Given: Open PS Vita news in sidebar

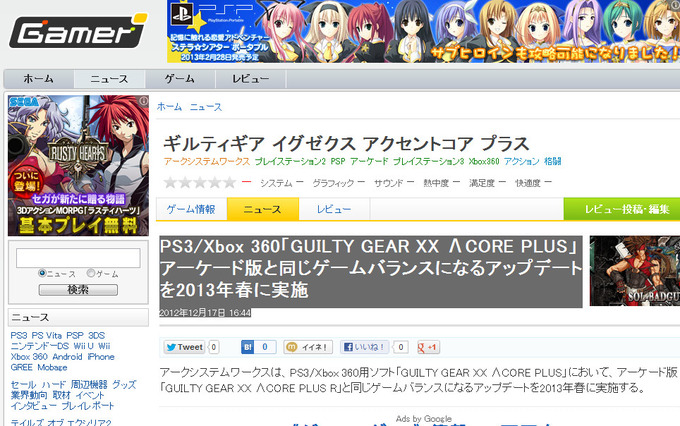Looking at the screenshot, I should [47, 335].
